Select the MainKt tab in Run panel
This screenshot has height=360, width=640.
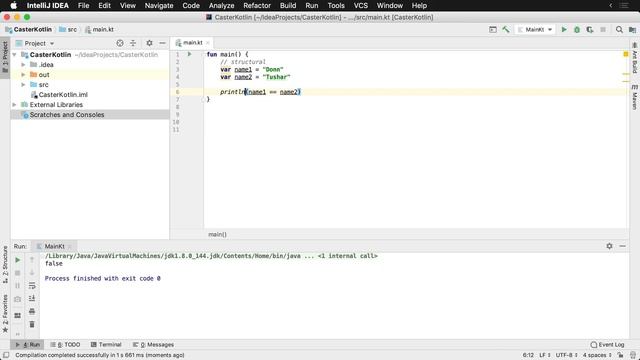pos(54,246)
